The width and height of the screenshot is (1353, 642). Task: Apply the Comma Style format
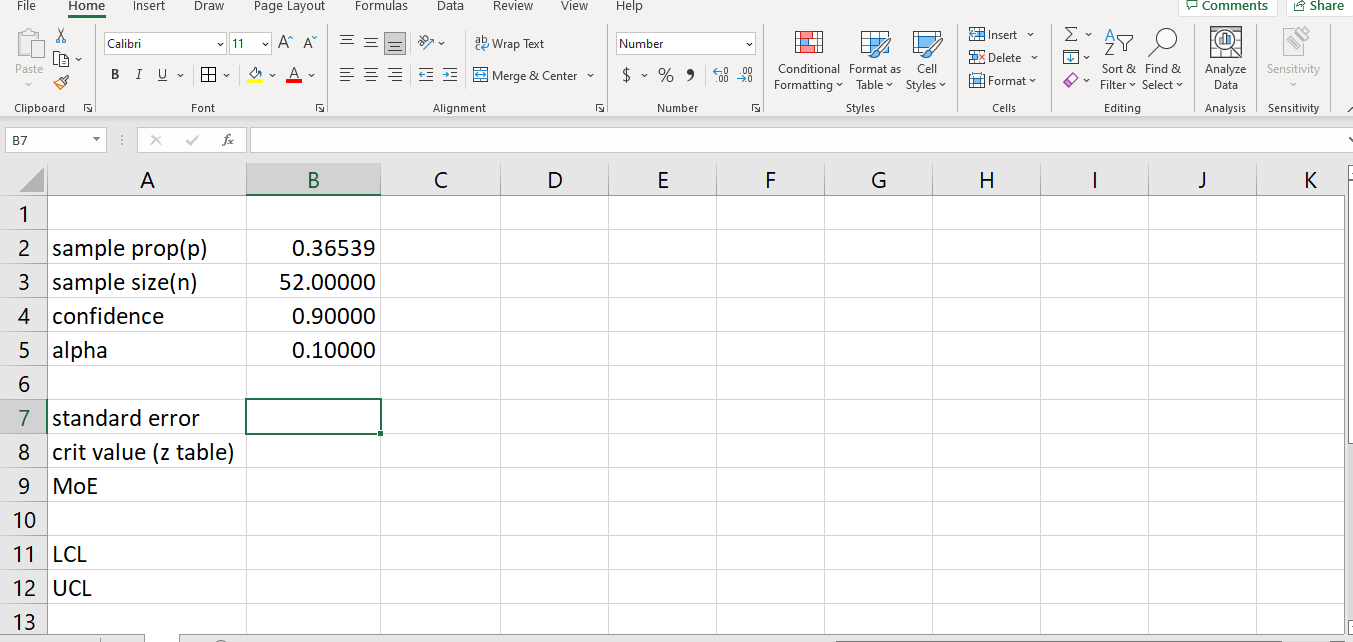point(693,74)
